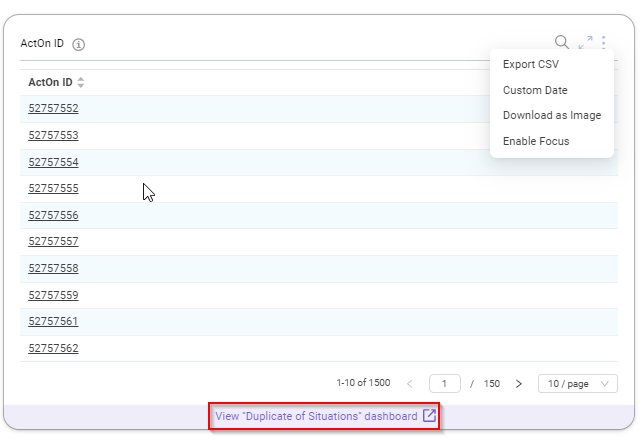Open the search magnifier icon
This screenshot has width=644, height=440.
tap(562, 42)
